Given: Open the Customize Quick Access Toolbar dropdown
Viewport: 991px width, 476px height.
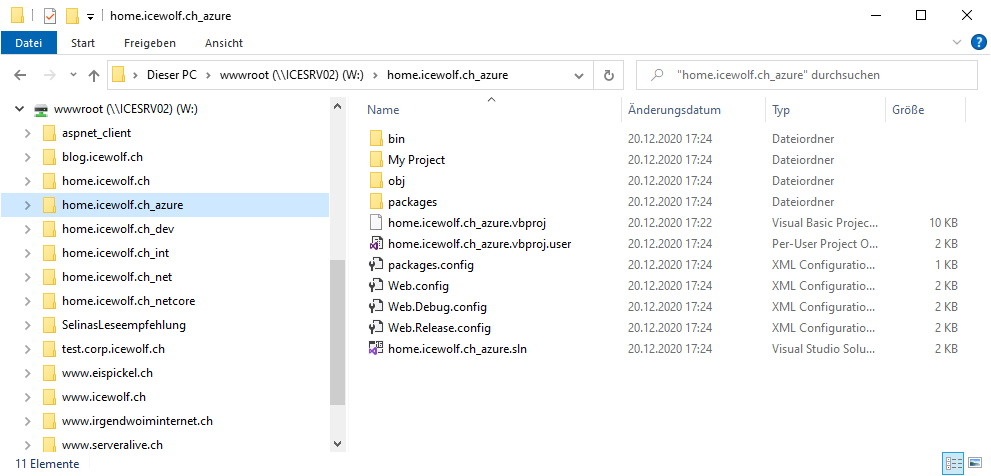Looking at the screenshot, I should 90,16.
